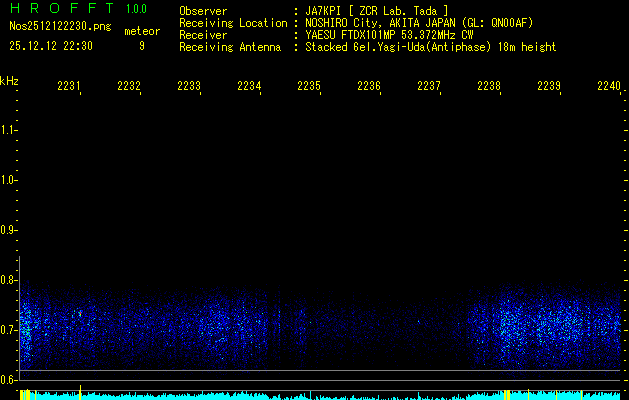
Task: Click the 1.0 frequency scale label
Action: coord(10,180)
